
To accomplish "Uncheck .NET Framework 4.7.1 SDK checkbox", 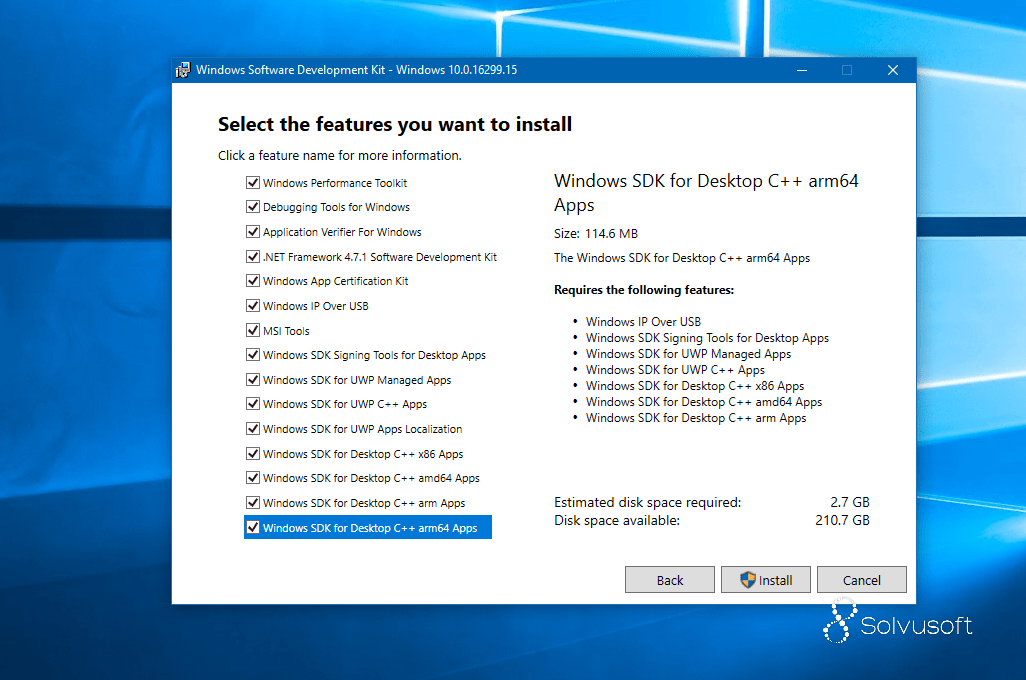I will pyautogui.click(x=253, y=257).
